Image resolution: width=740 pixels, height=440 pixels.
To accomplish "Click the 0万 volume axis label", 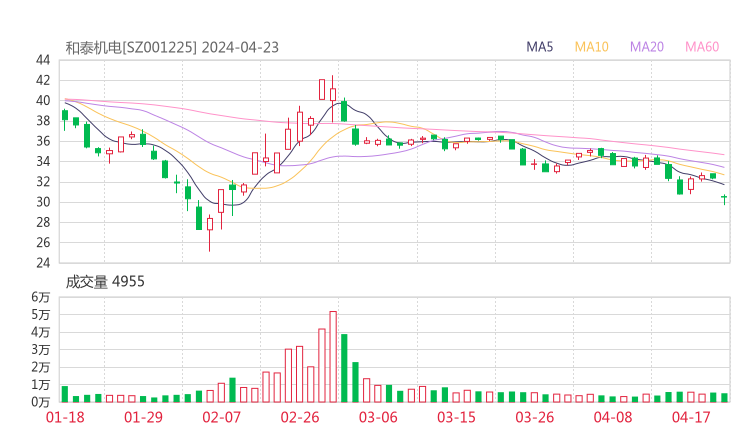I will pyautogui.click(x=41, y=402).
